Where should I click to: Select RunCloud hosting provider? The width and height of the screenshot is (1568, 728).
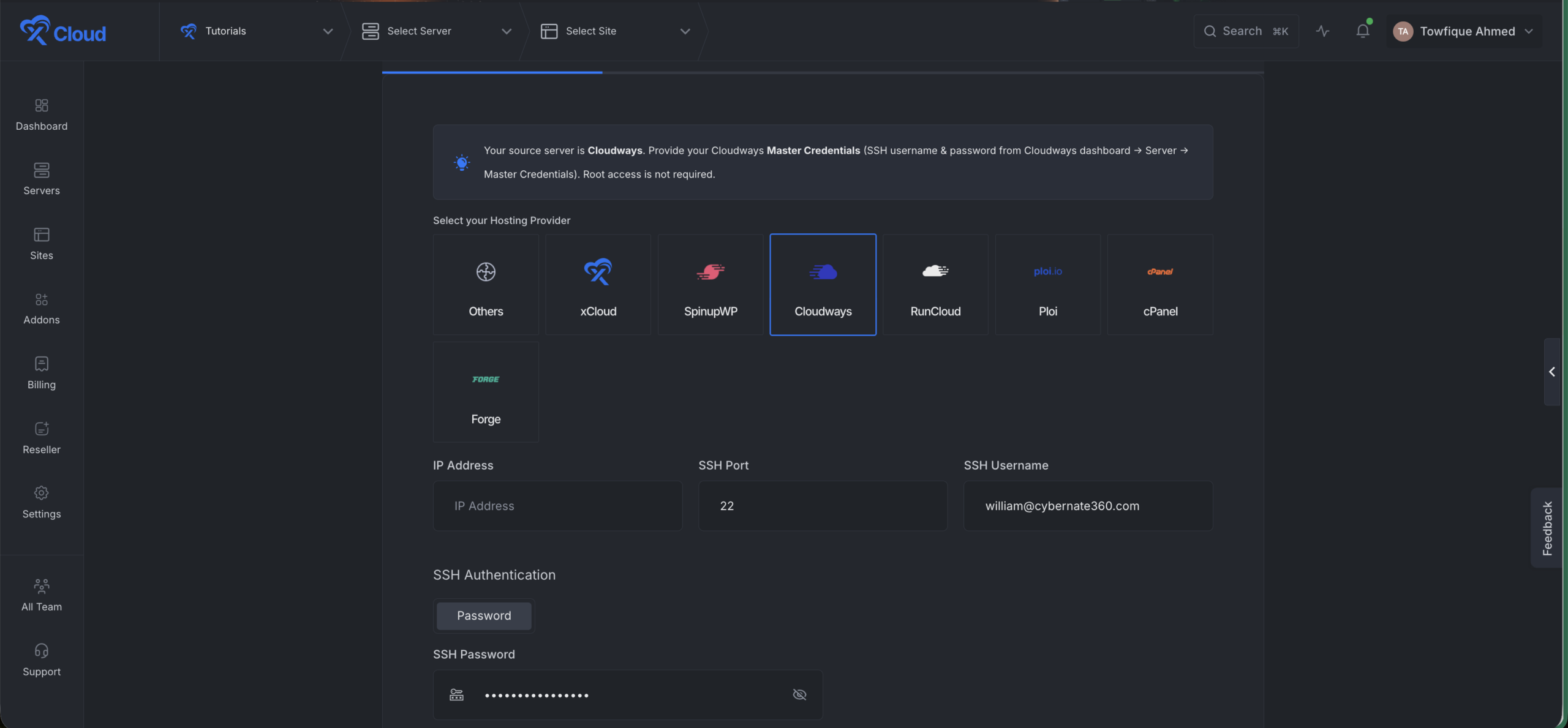935,285
